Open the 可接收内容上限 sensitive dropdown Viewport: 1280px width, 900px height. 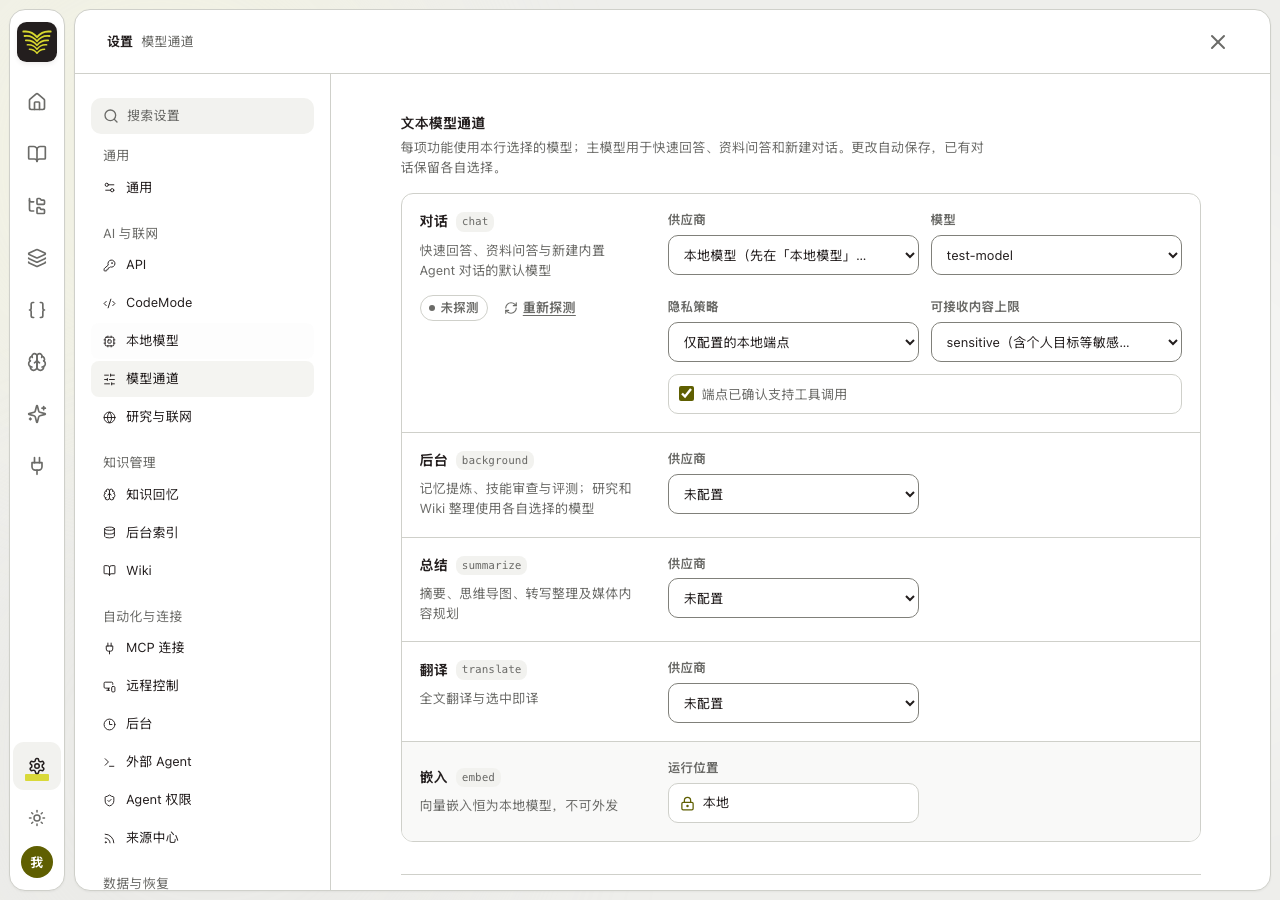[x=1056, y=342]
